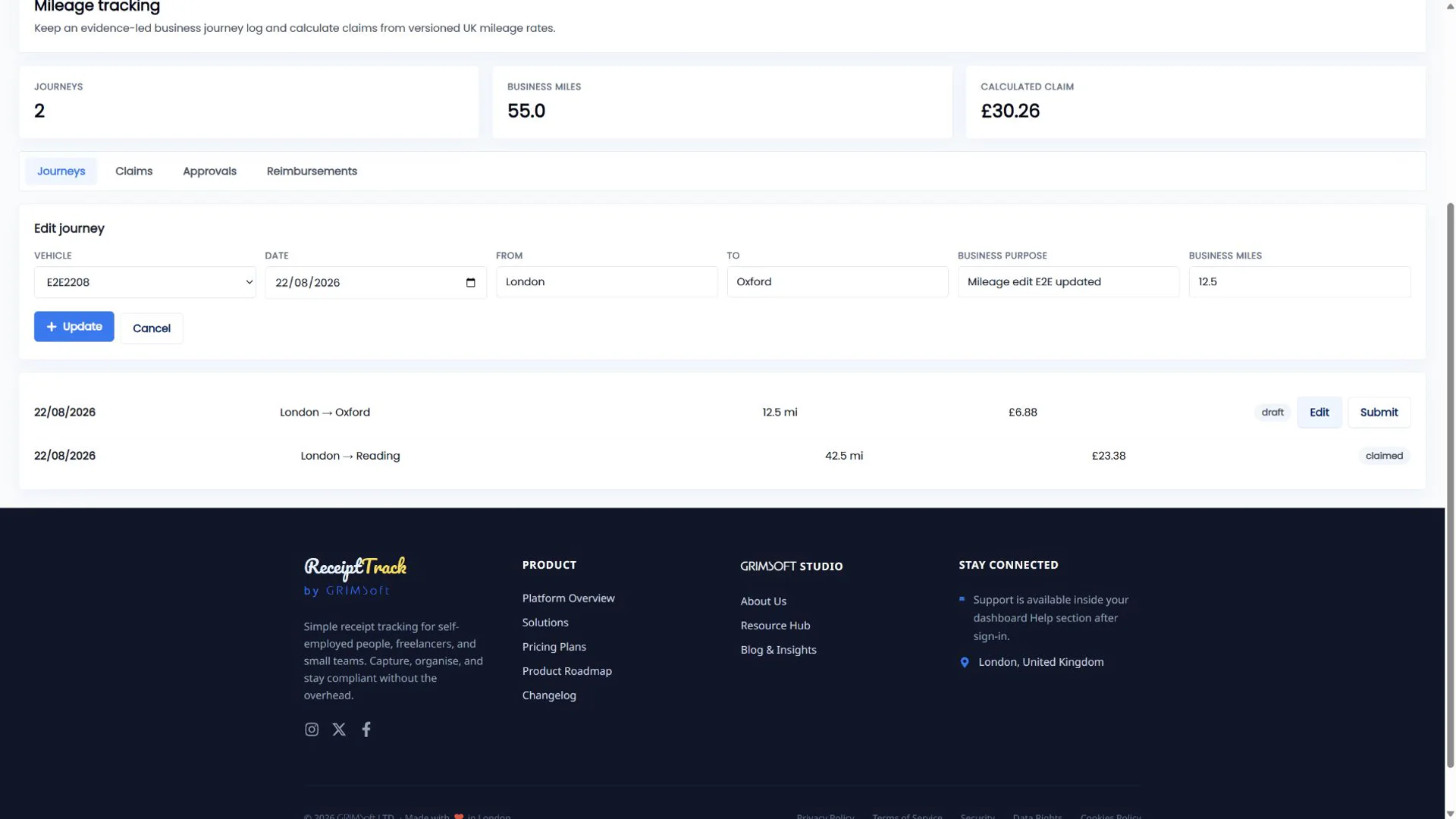Click the £6.88 claim amount
This screenshot has height=819, width=1456.
[1022, 413]
